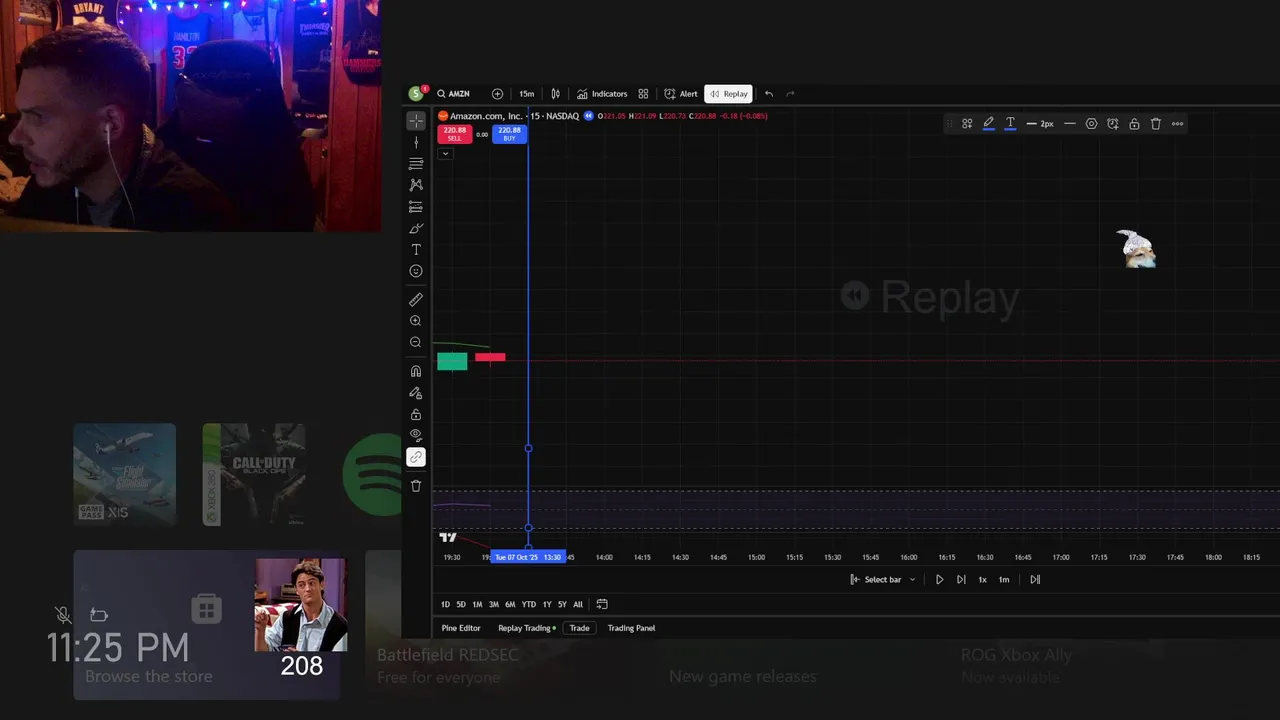Undo the last chart action
1280x720 pixels.
coord(769,94)
